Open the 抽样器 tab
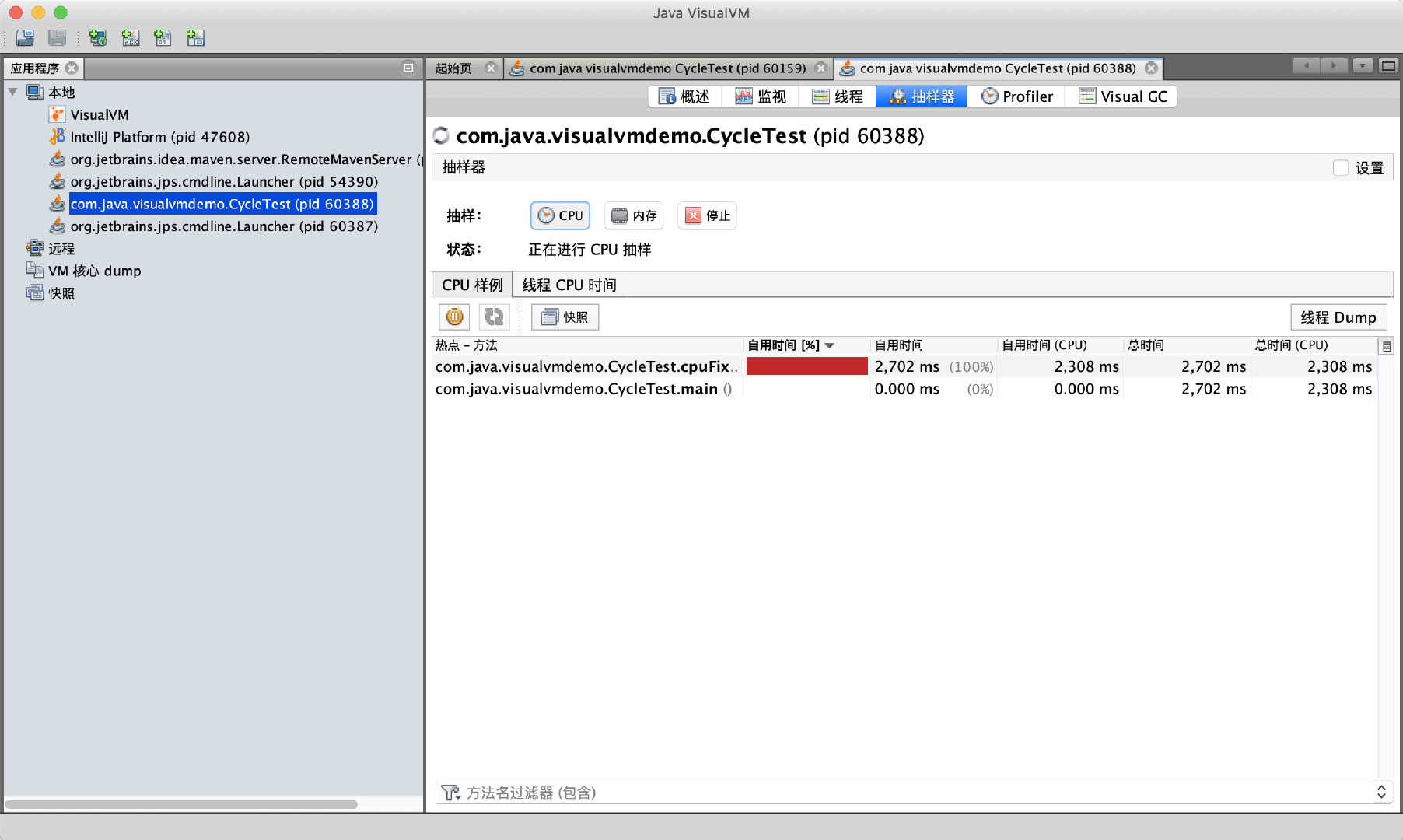This screenshot has height=840, width=1403. click(x=922, y=96)
